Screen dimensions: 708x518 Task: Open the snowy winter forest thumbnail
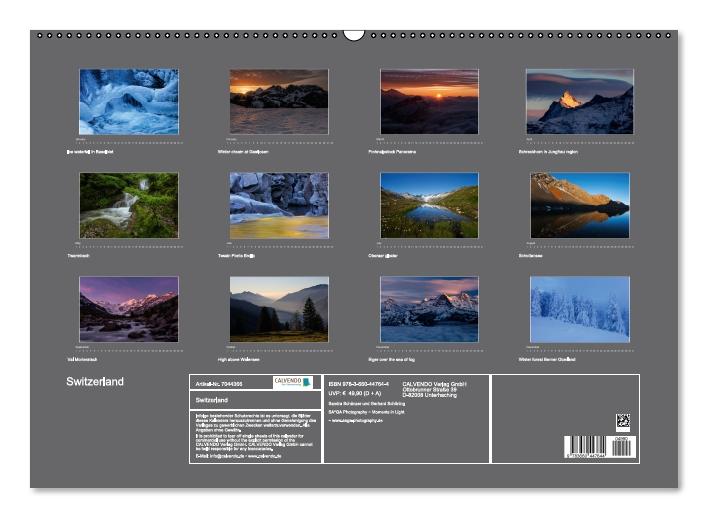click(580, 309)
